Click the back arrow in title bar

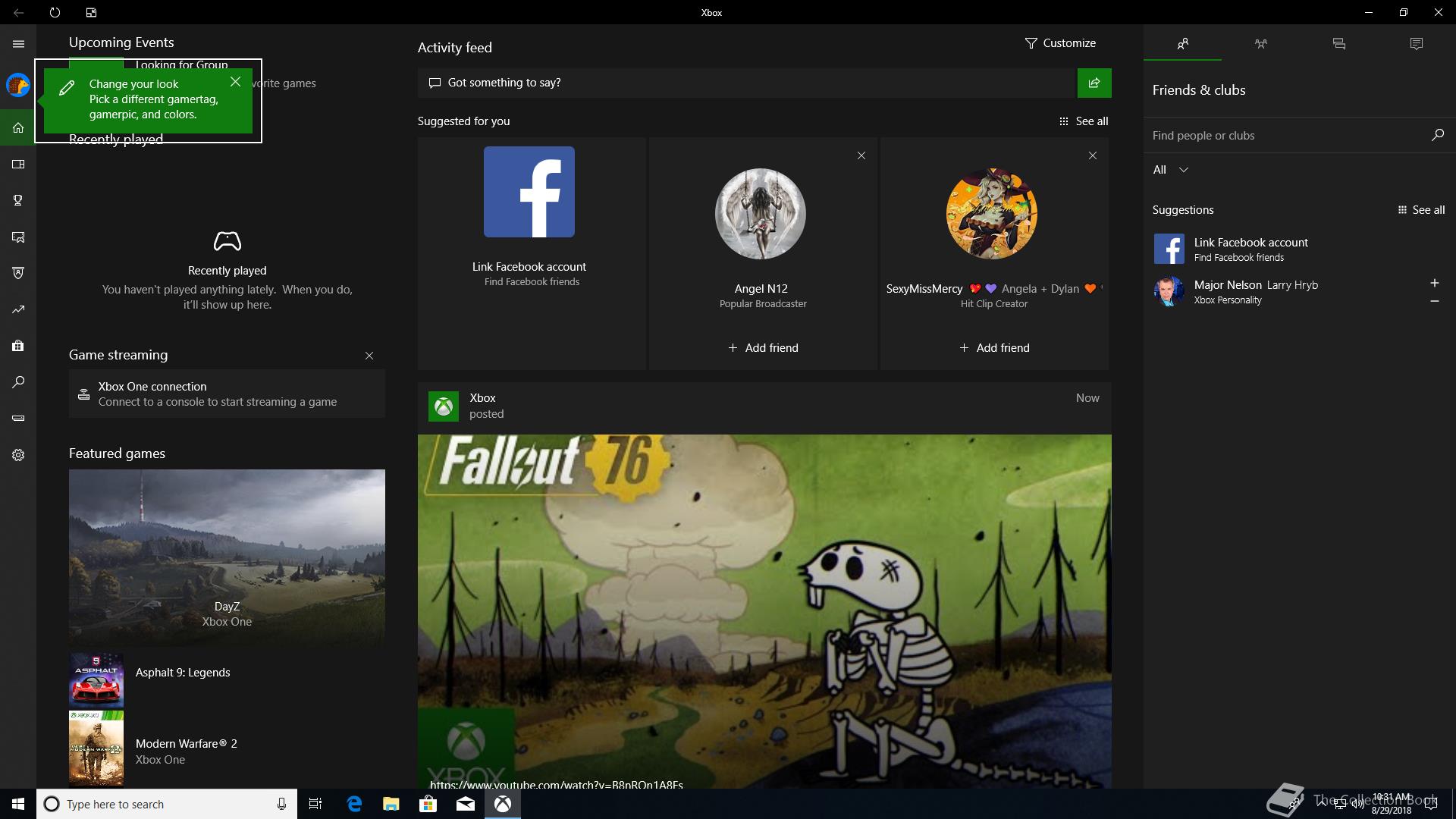[x=18, y=12]
